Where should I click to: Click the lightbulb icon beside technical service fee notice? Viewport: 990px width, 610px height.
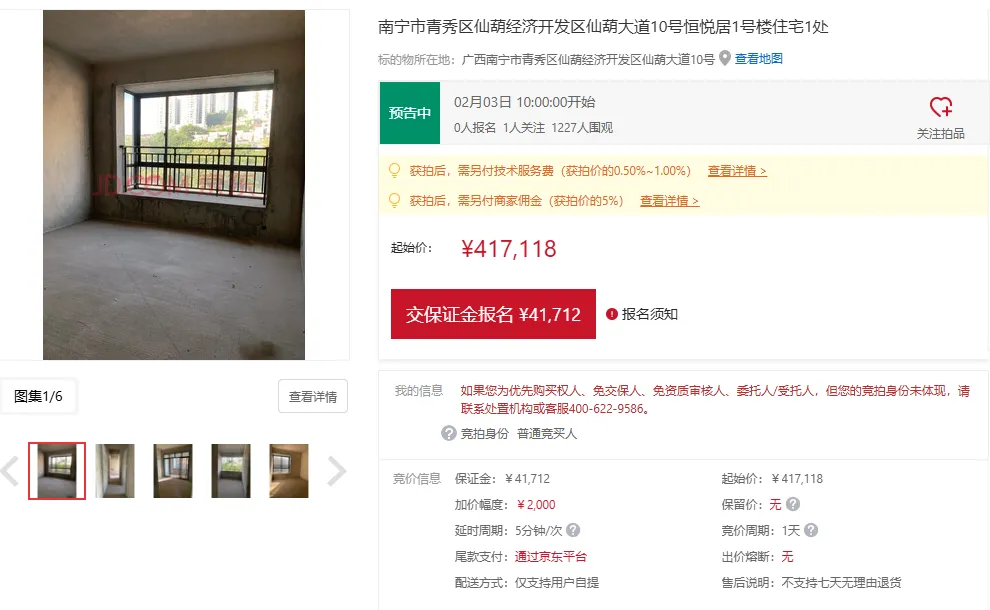click(x=394, y=170)
